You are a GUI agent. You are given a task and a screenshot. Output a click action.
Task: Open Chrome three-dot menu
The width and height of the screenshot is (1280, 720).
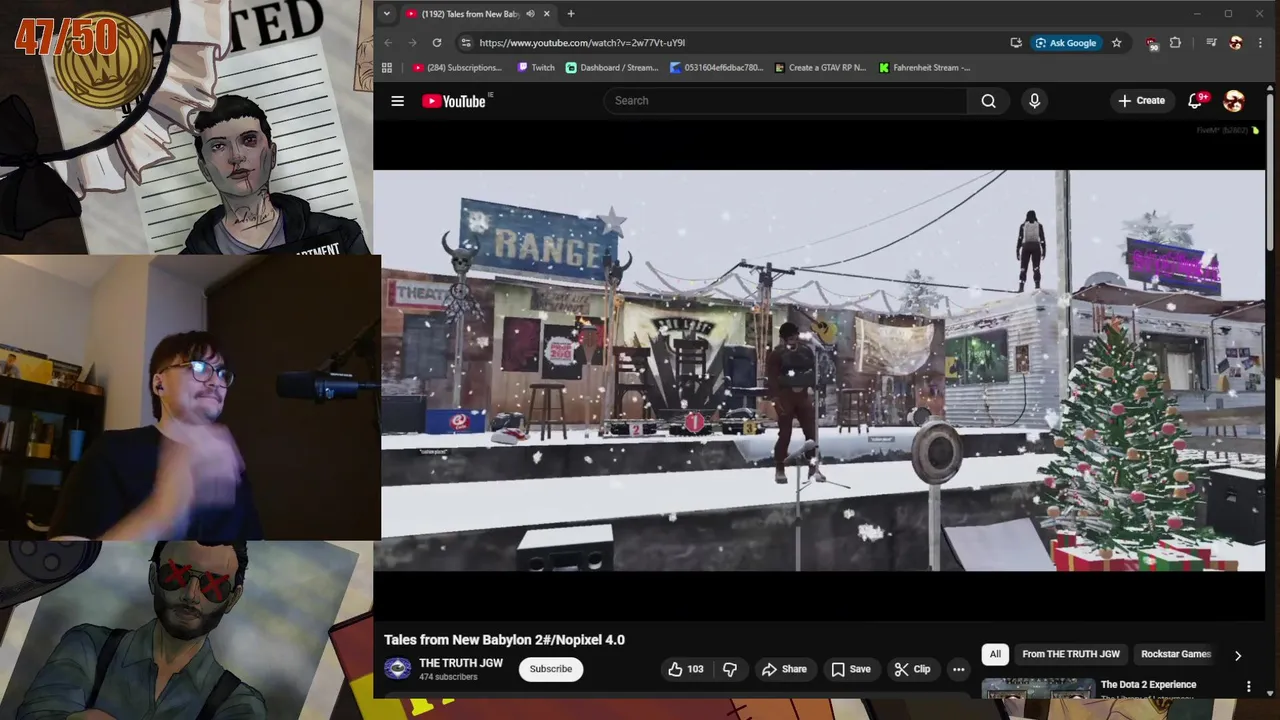pos(1260,43)
